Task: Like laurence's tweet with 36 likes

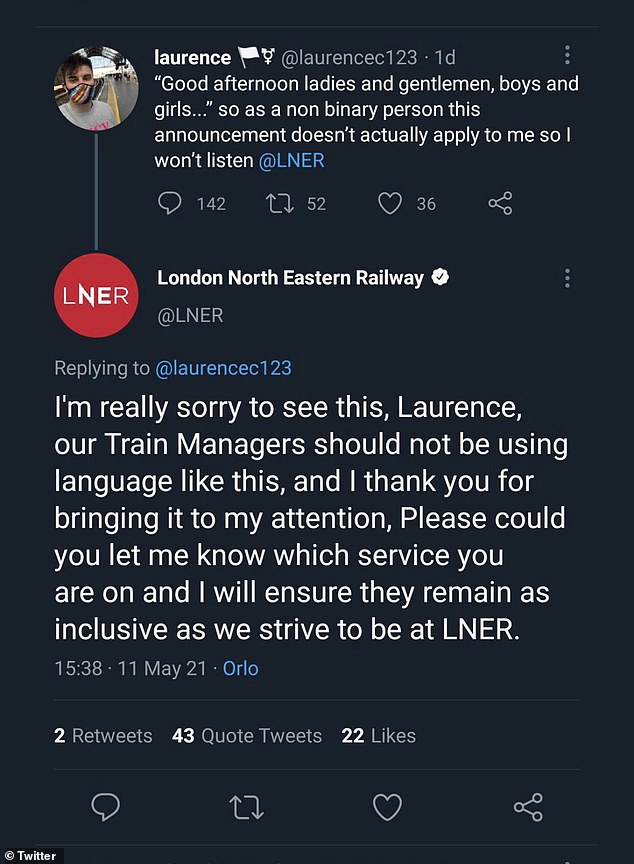Action: pos(389,204)
